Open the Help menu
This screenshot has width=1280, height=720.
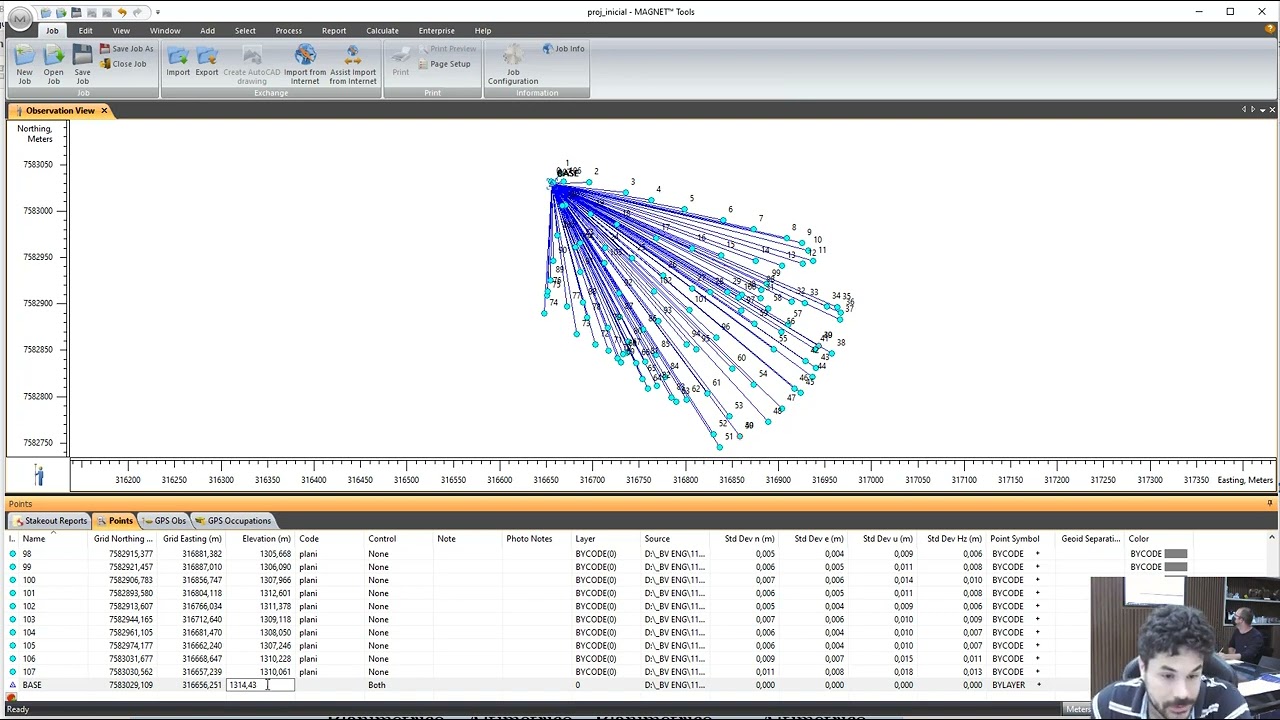[x=483, y=30]
